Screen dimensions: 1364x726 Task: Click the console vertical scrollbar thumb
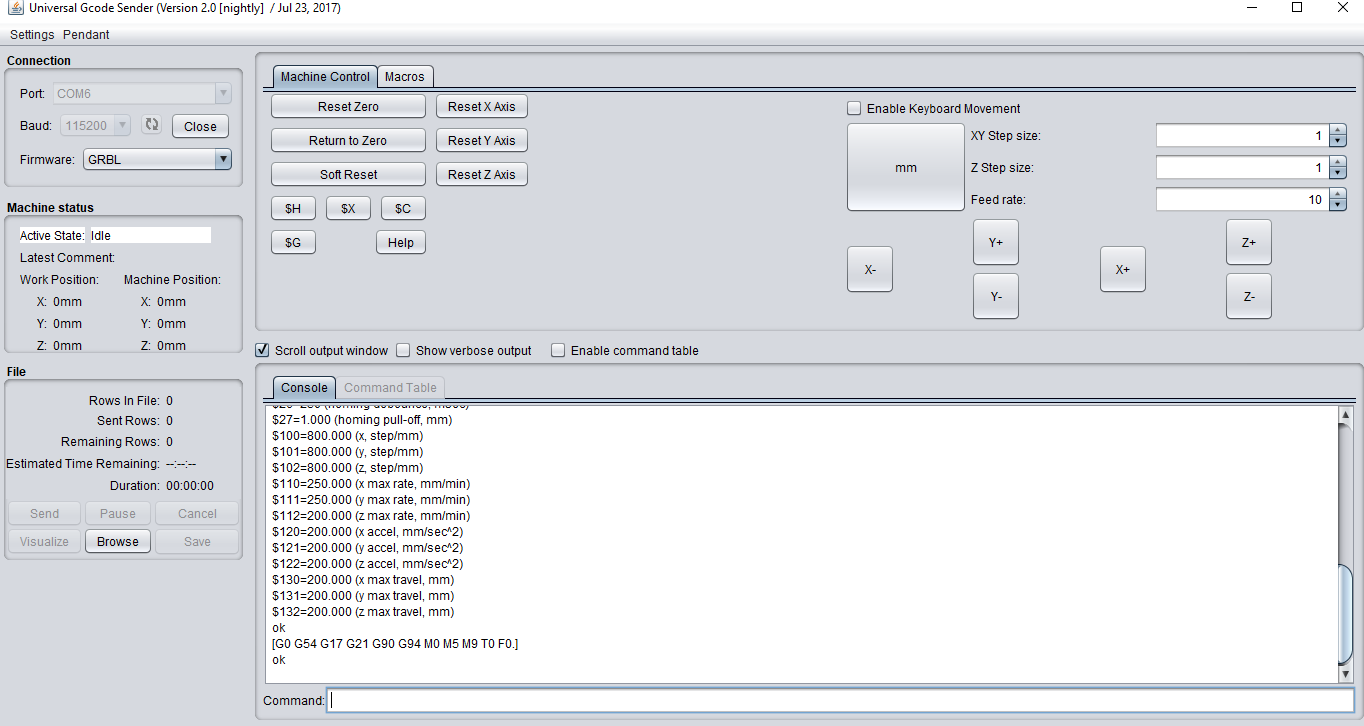click(x=1345, y=613)
